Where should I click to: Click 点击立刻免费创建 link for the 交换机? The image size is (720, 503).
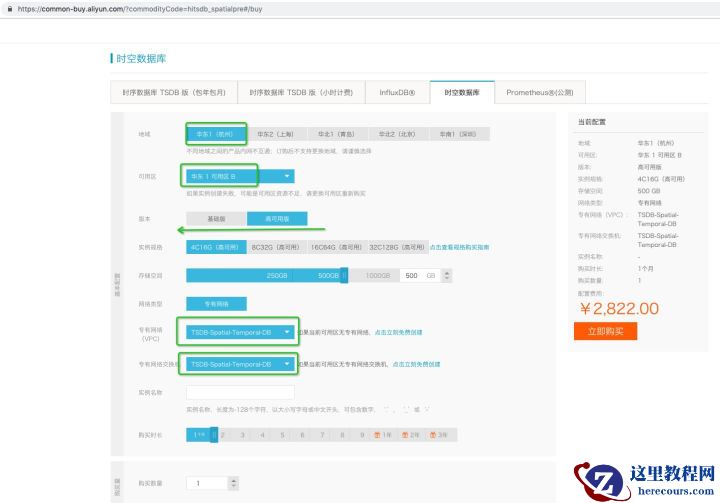pyautogui.click(x=416, y=364)
